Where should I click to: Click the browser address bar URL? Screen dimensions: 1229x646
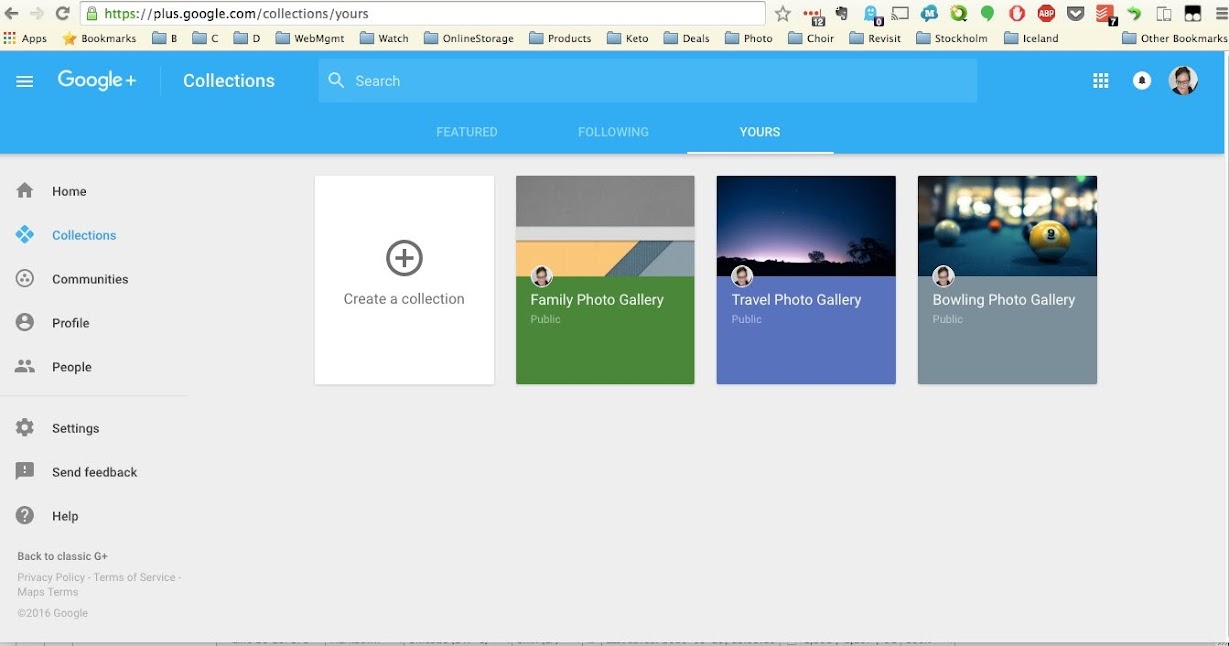pyautogui.click(x=422, y=14)
